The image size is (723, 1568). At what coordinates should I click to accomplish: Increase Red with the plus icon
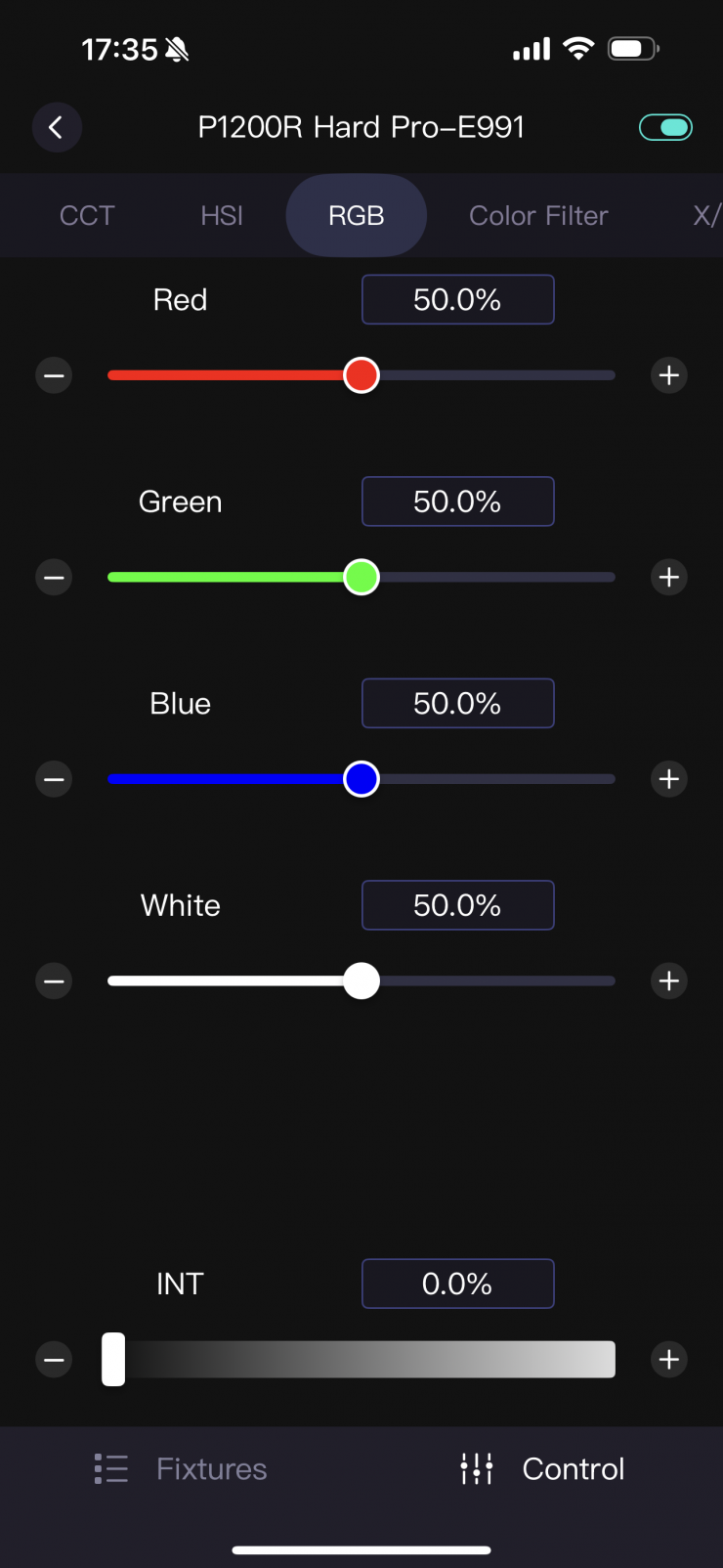coord(669,375)
